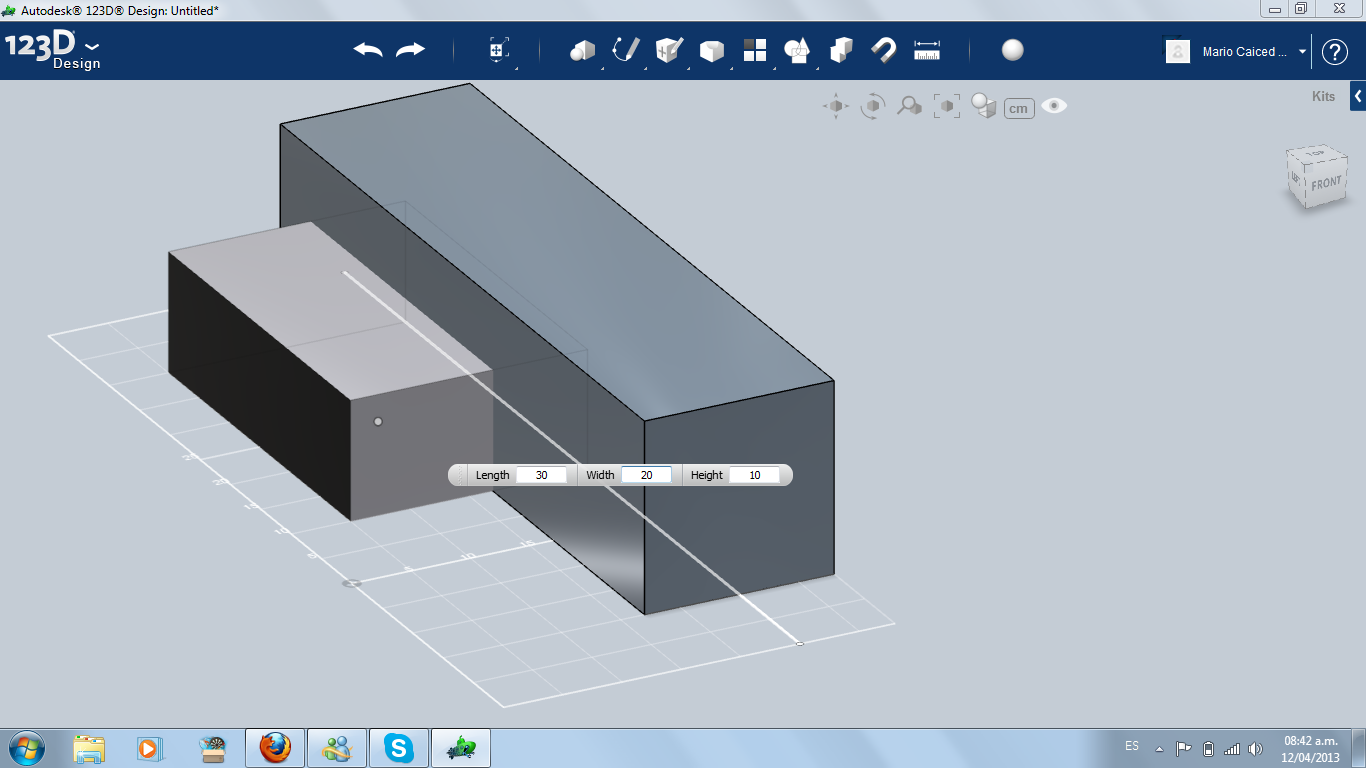
Task: Activate the Snap magnet tool
Action: click(883, 50)
